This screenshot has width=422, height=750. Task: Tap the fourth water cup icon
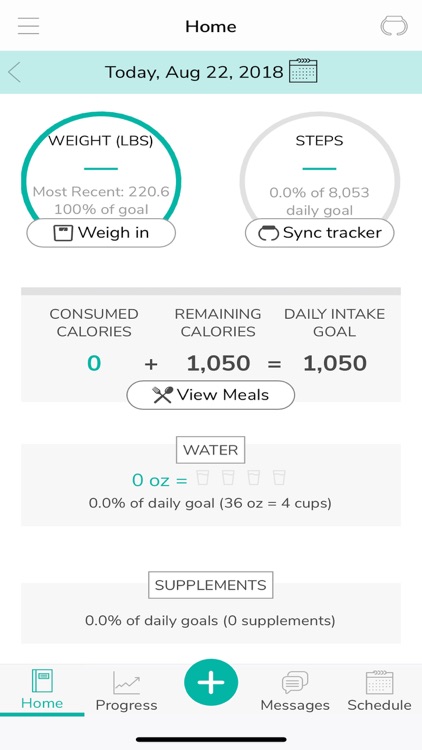(x=279, y=477)
